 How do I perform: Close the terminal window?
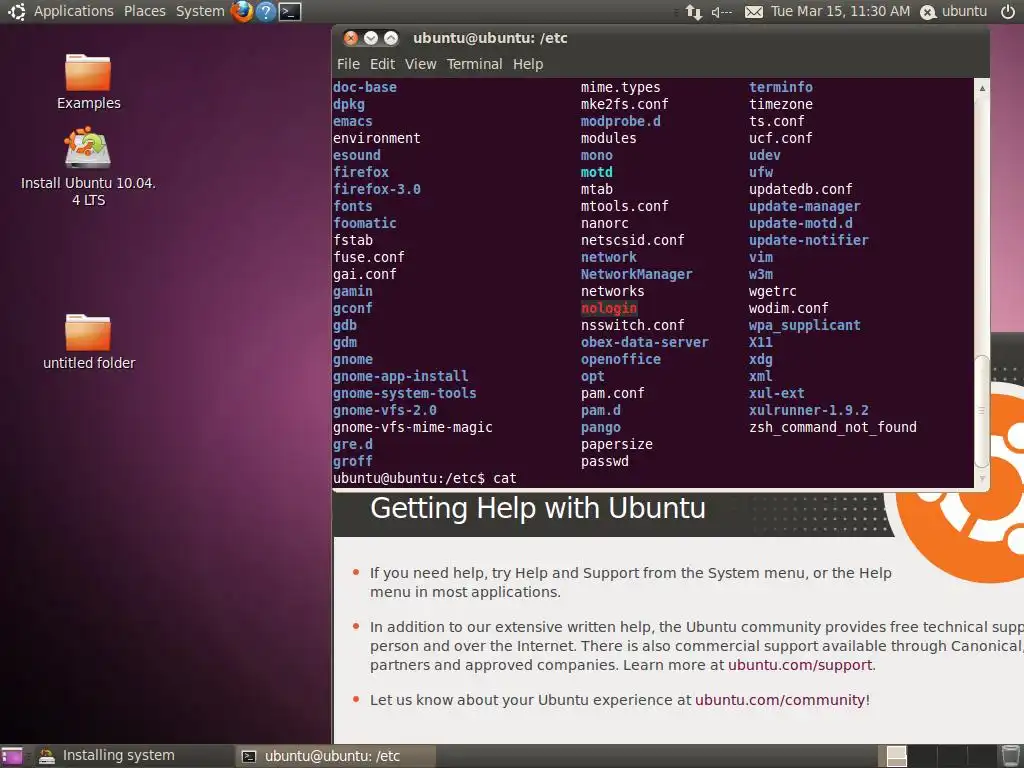351,38
